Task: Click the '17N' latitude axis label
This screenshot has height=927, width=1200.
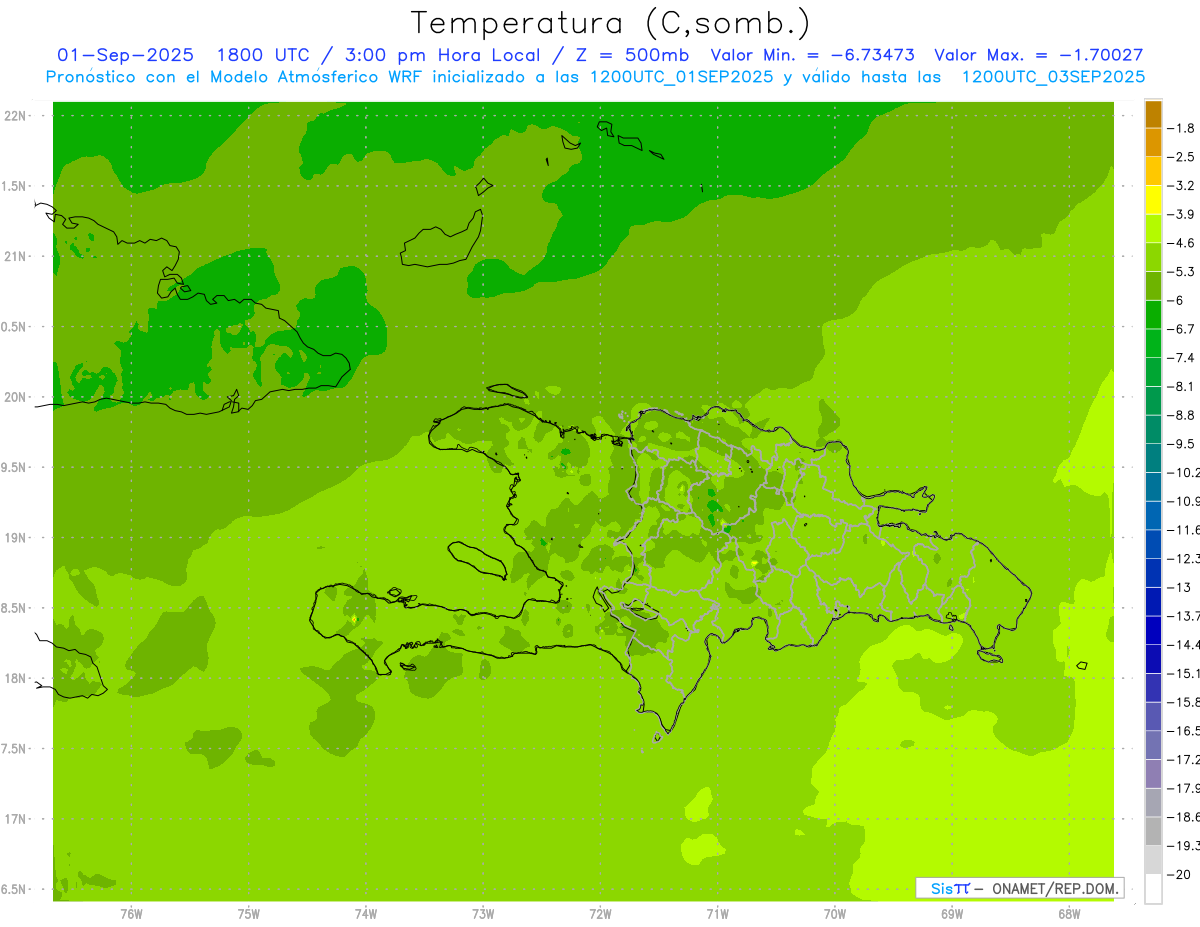Action: coord(16,819)
